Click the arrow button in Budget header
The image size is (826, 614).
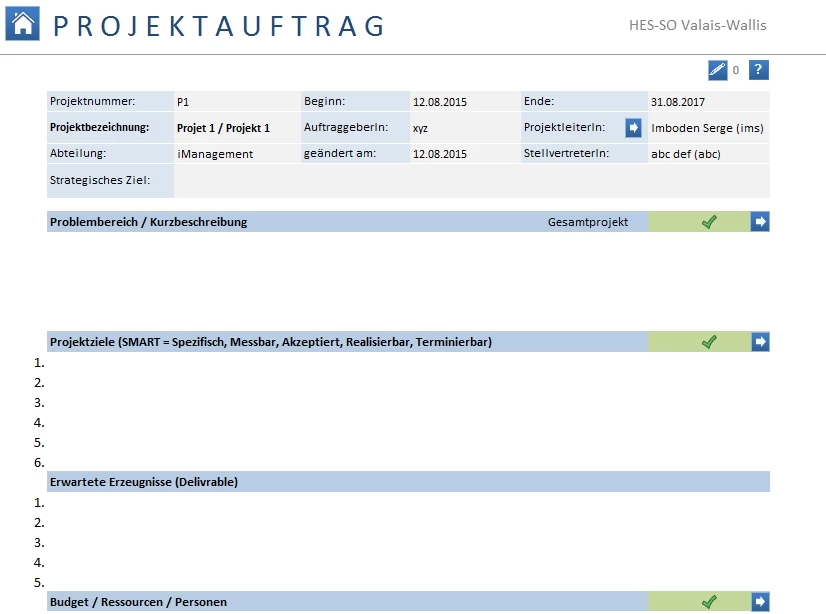click(760, 602)
